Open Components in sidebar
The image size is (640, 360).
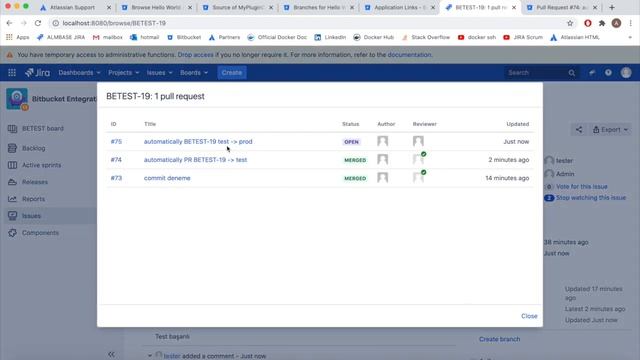[x=40, y=233]
